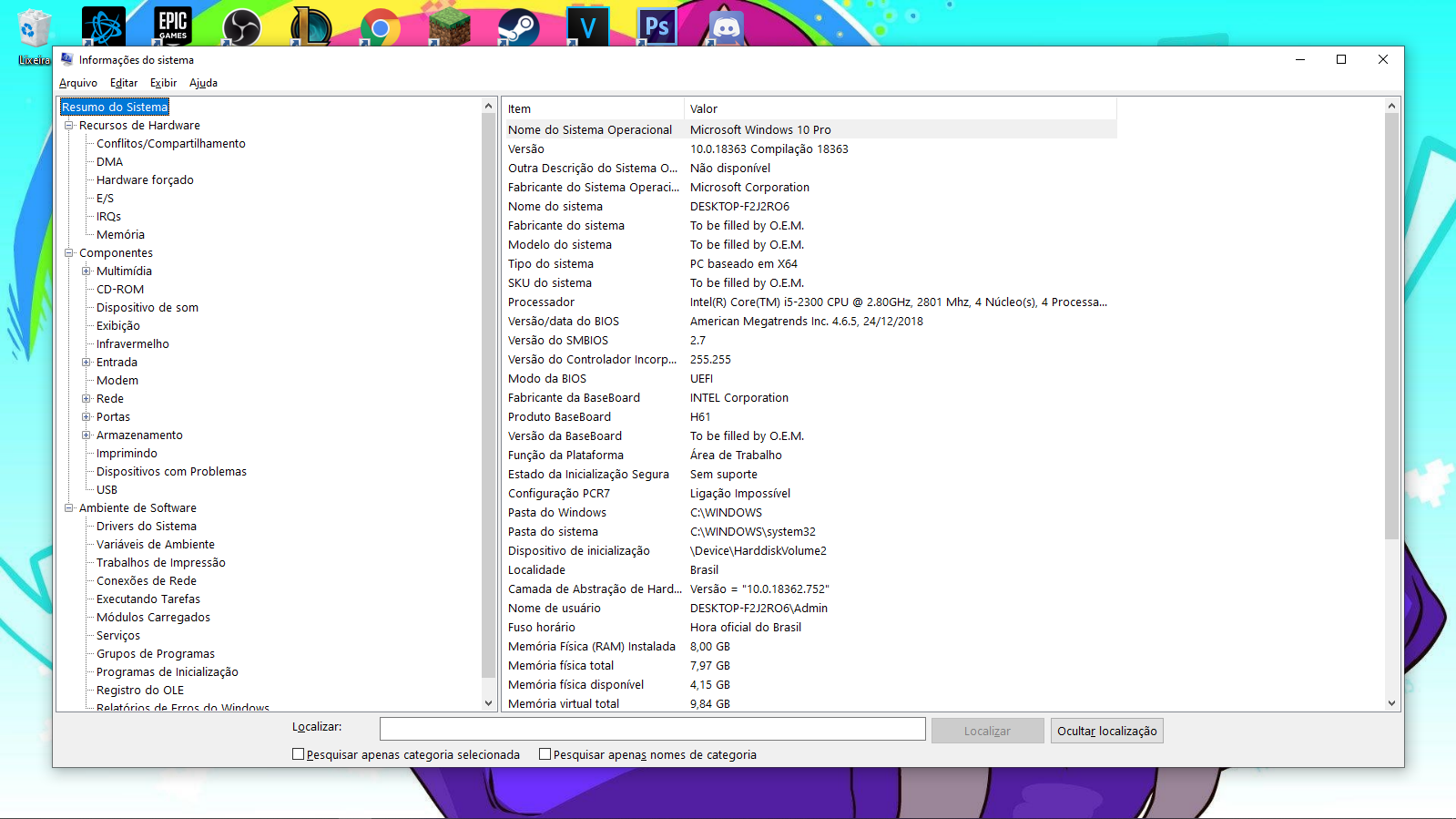Expand the Rede tree node
Image resolution: width=1456 pixels, height=819 pixels.
tap(87, 399)
